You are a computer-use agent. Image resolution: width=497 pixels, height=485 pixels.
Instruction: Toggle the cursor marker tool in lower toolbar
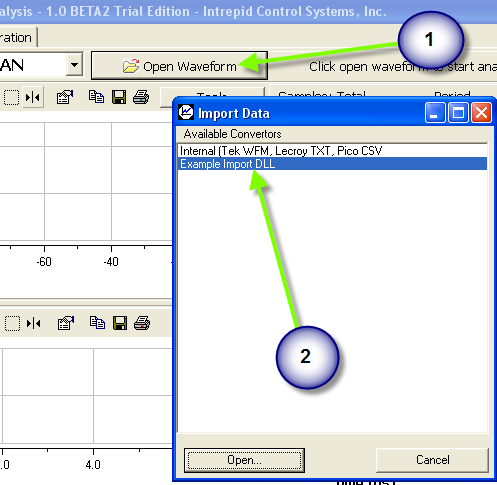click(x=34, y=323)
